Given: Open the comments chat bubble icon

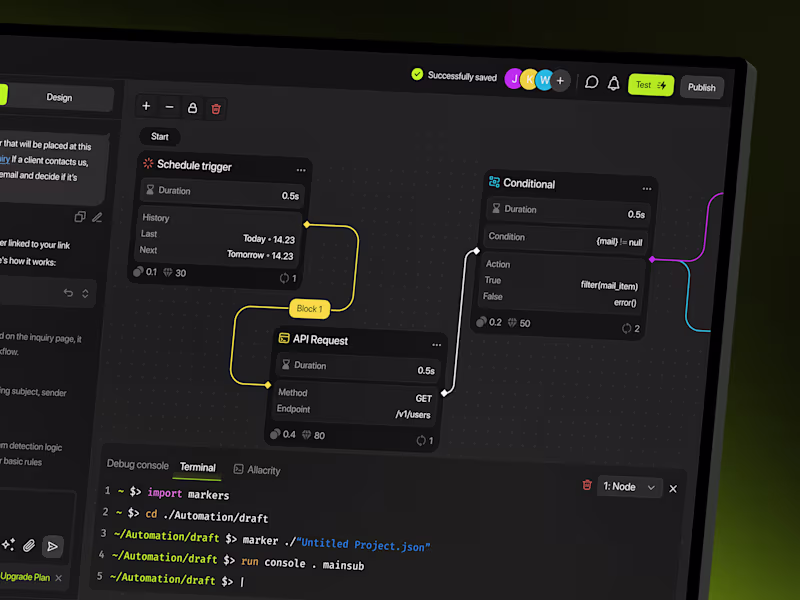Looking at the screenshot, I should [591, 82].
